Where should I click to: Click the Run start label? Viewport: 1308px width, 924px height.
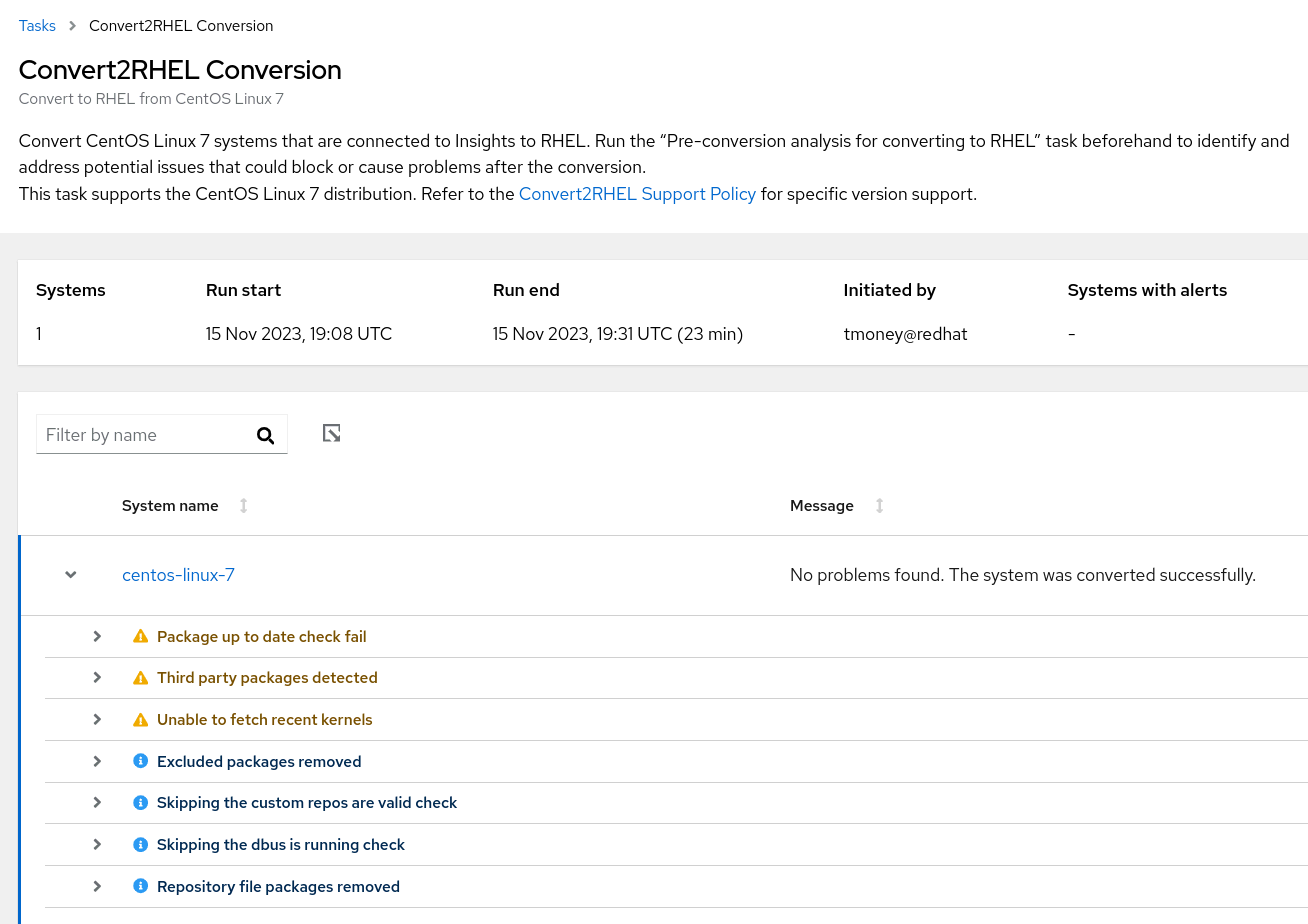tap(243, 290)
